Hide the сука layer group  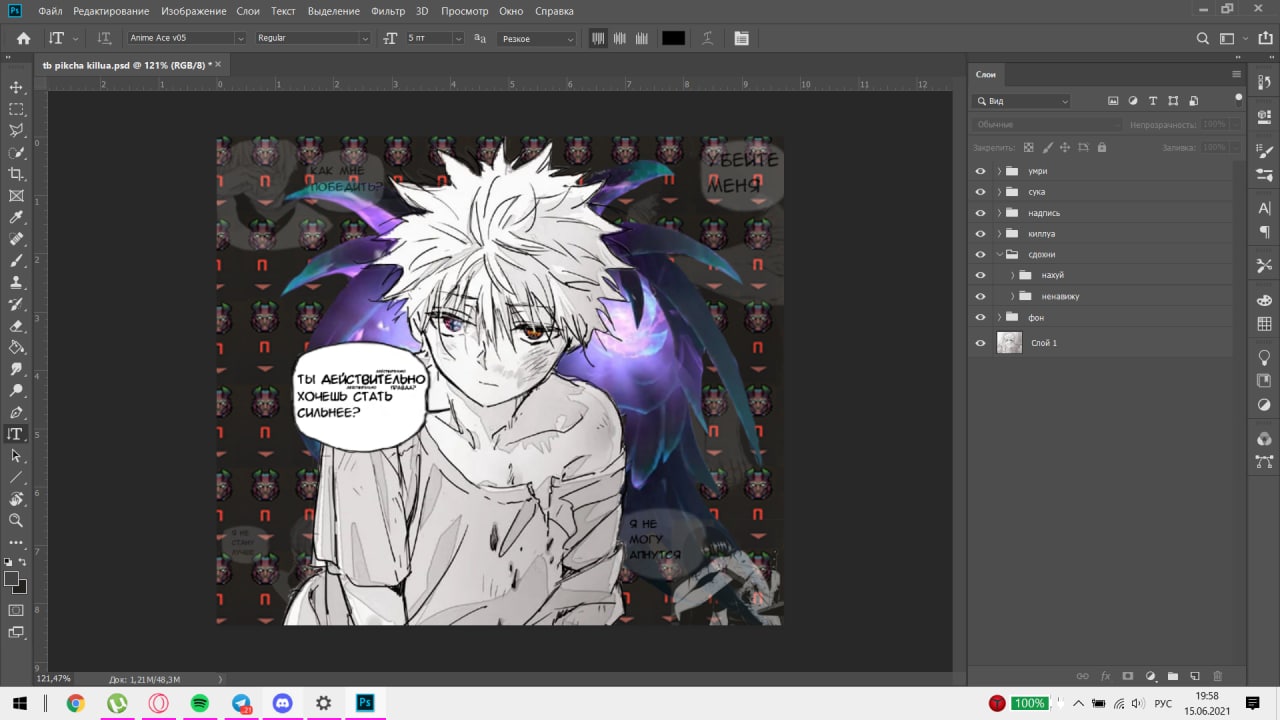point(980,192)
